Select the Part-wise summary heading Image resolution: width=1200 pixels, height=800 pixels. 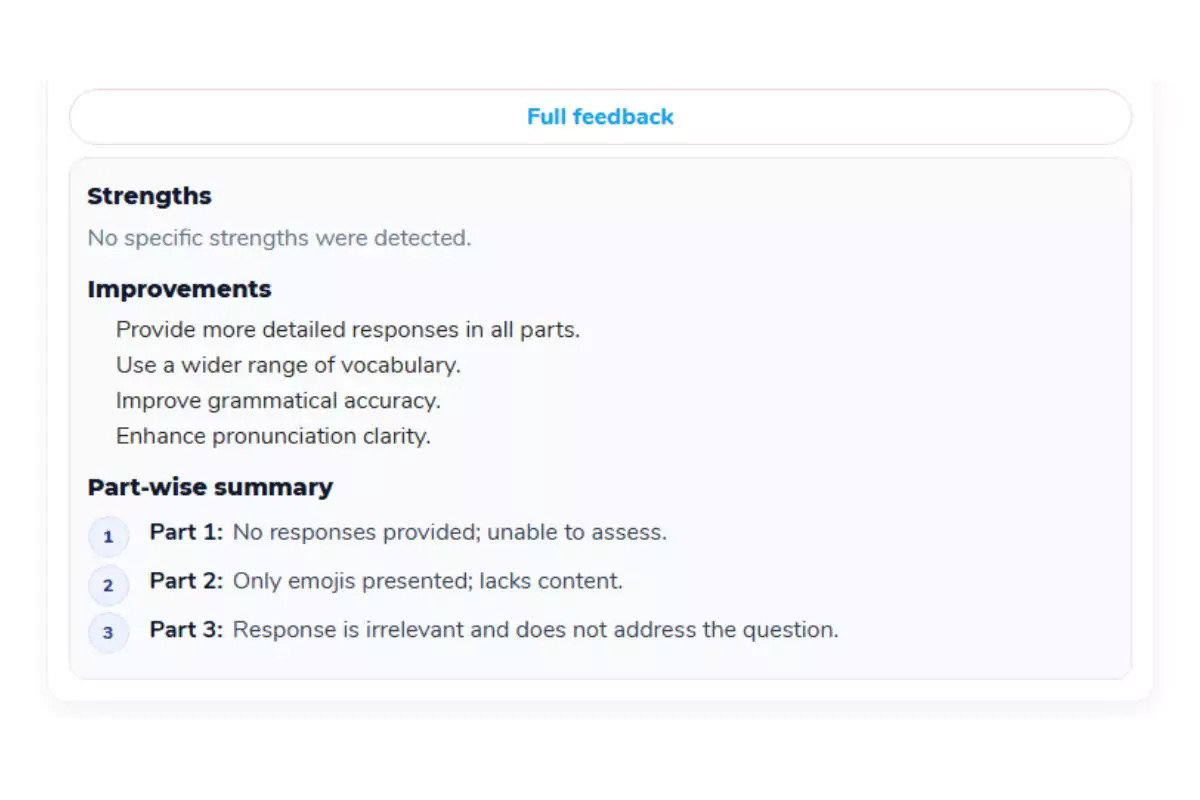(210, 487)
